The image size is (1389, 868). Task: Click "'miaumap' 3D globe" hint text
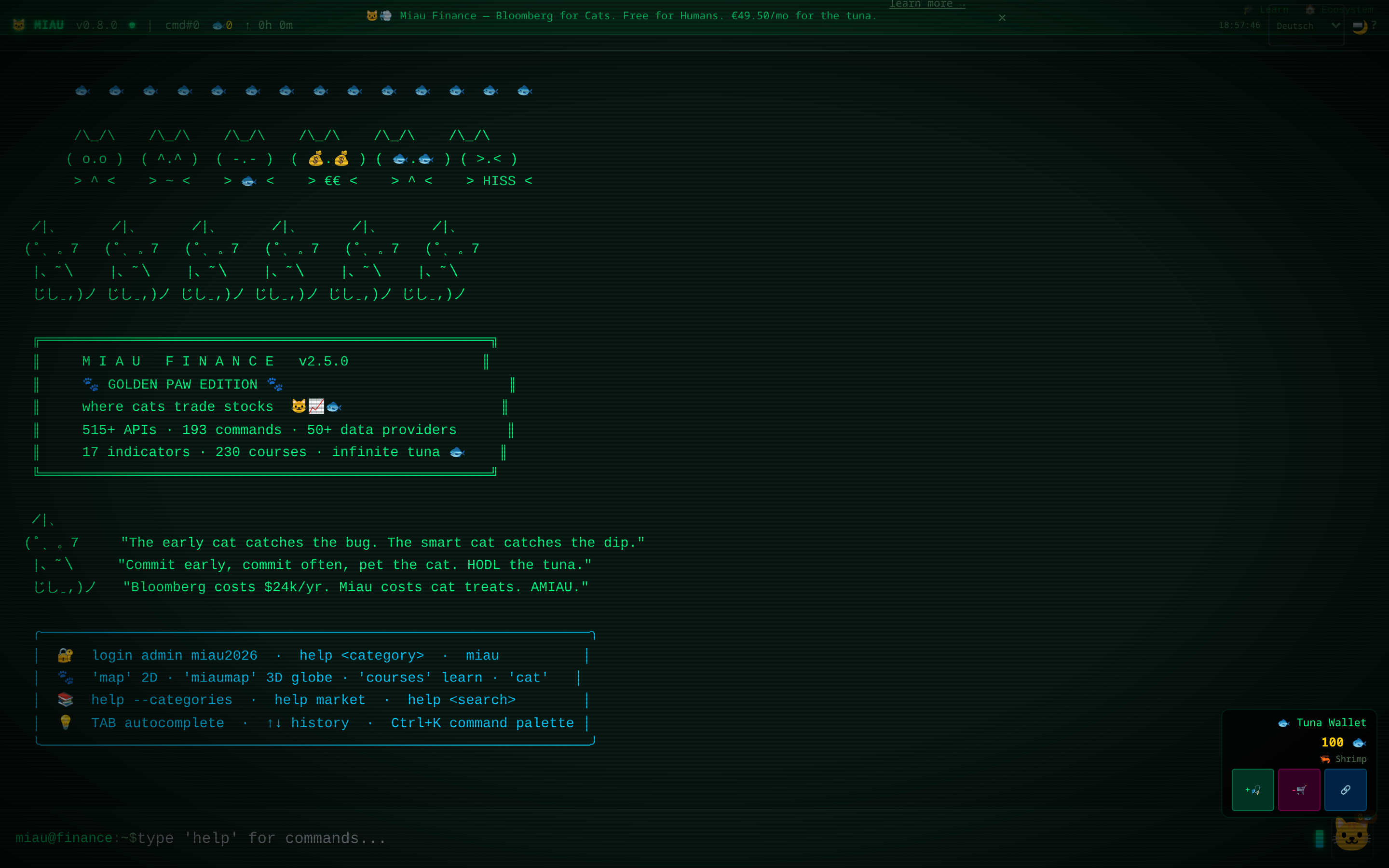coord(258,678)
